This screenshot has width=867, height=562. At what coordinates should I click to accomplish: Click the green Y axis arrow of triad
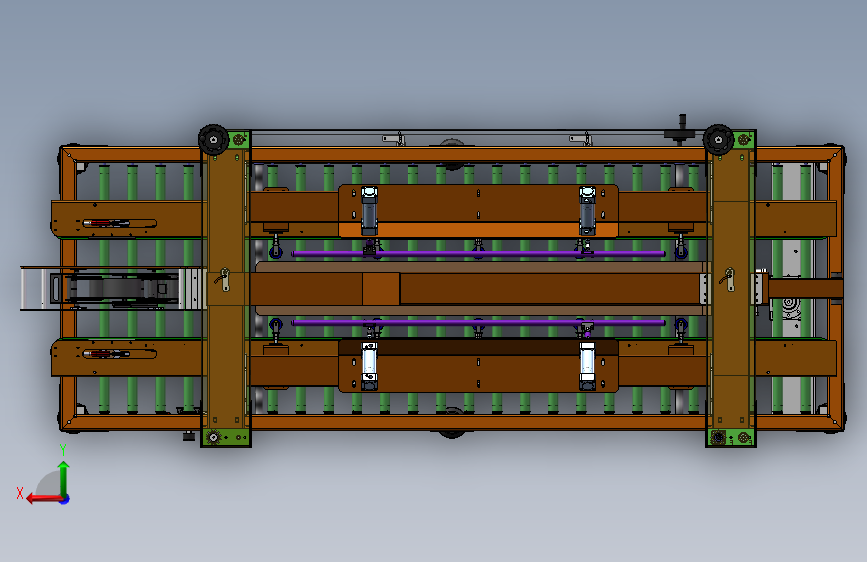tap(64, 478)
